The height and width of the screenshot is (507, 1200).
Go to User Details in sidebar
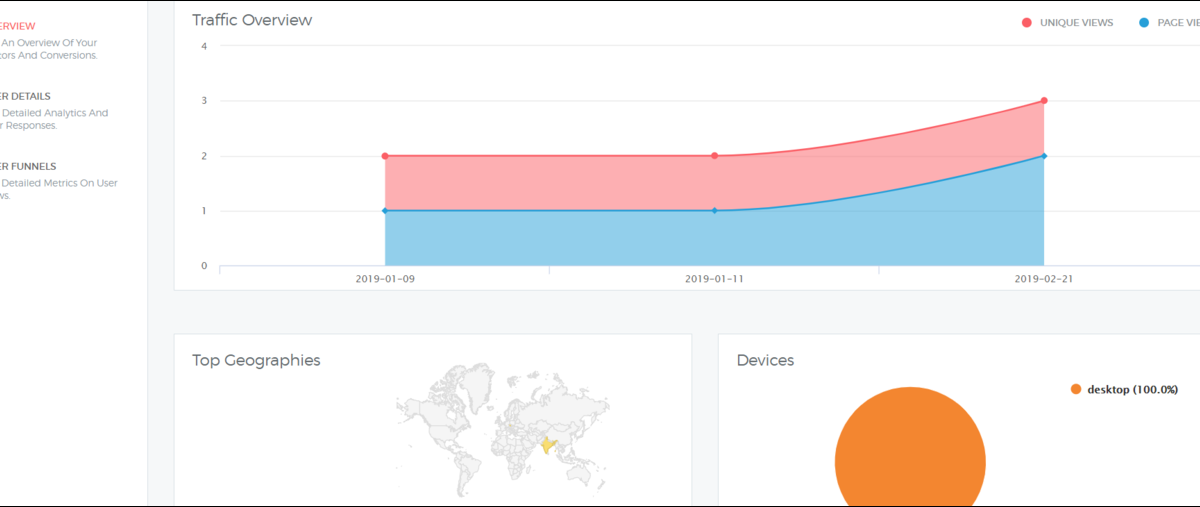click(x=25, y=96)
